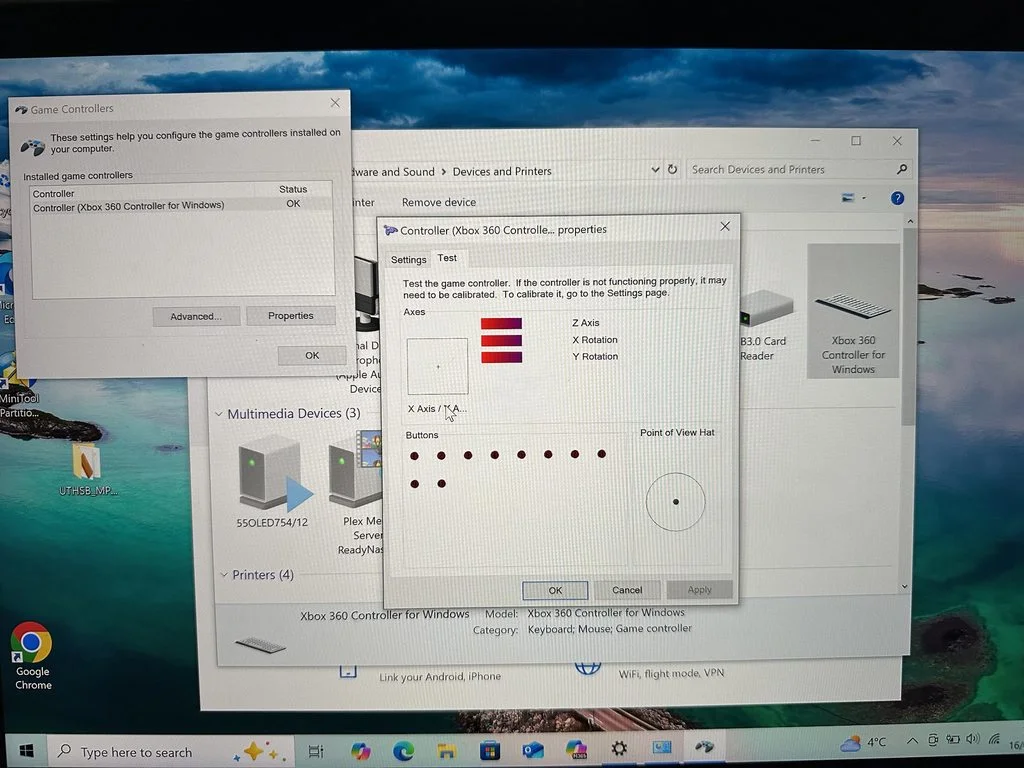Viewport: 1024px width, 768px height.
Task: Select the Xbox 360 Controller for Windows device
Action: click(853, 311)
